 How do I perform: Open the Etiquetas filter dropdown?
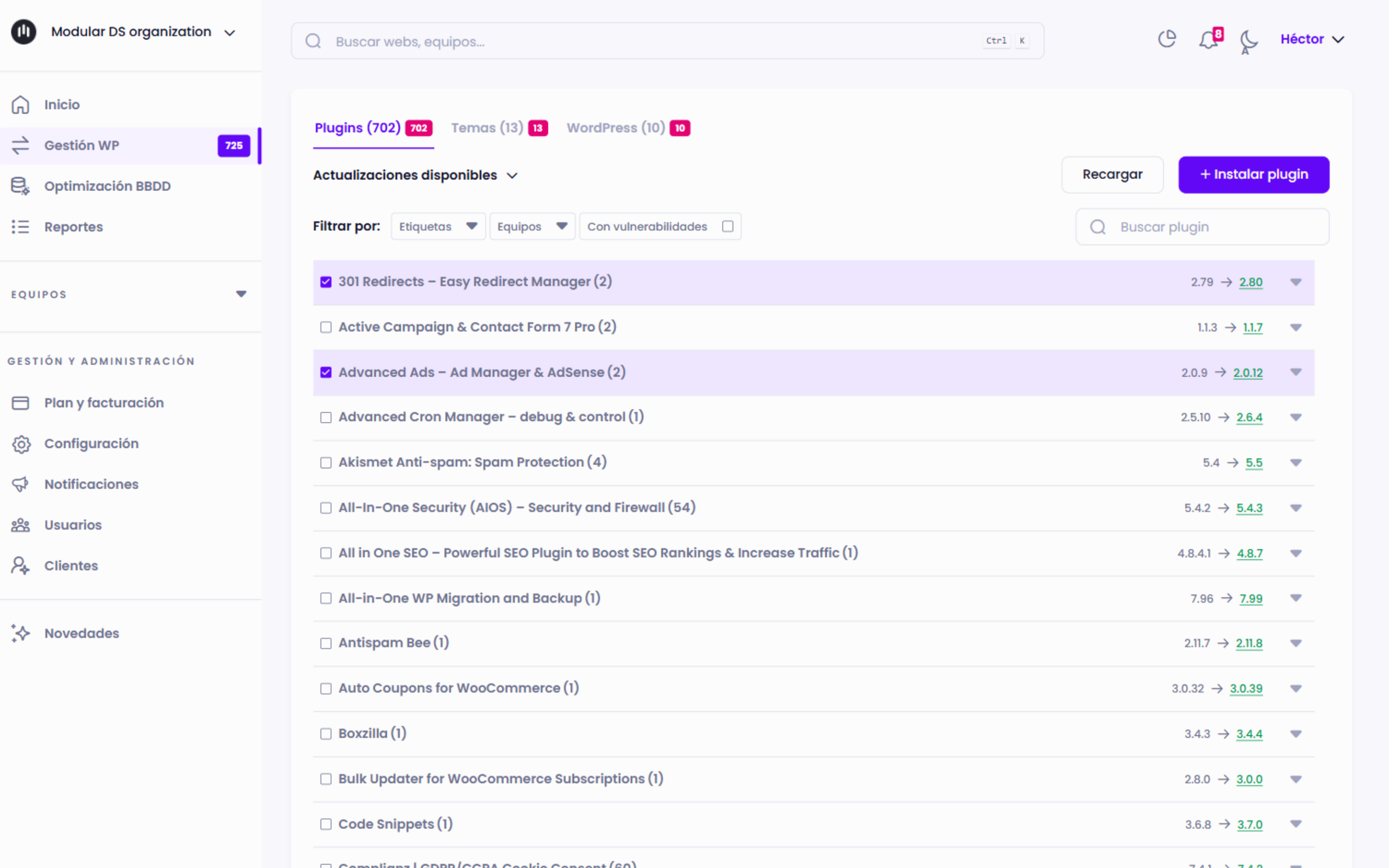pos(438,226)
